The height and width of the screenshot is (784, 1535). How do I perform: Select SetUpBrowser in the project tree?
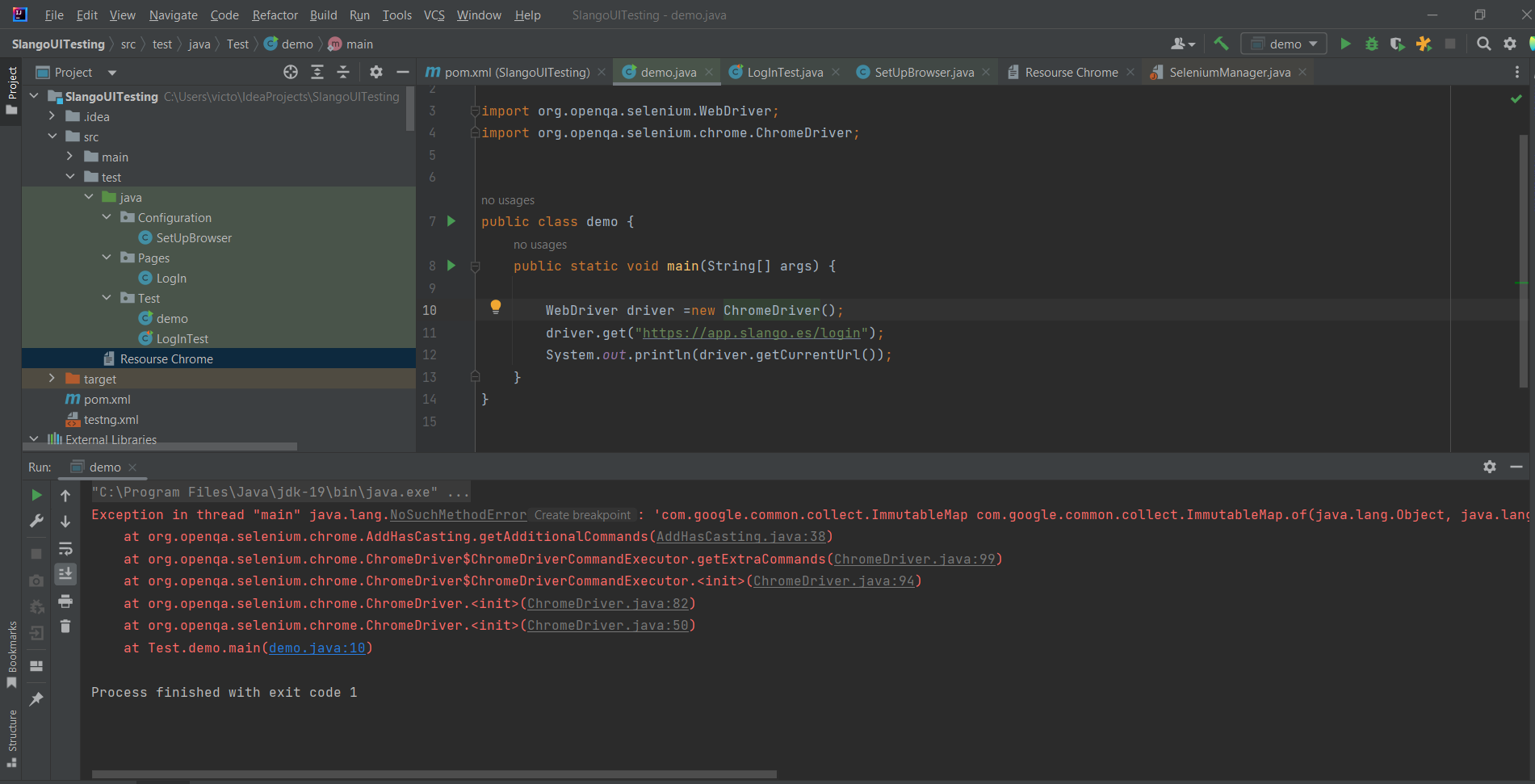pos(194,237)
